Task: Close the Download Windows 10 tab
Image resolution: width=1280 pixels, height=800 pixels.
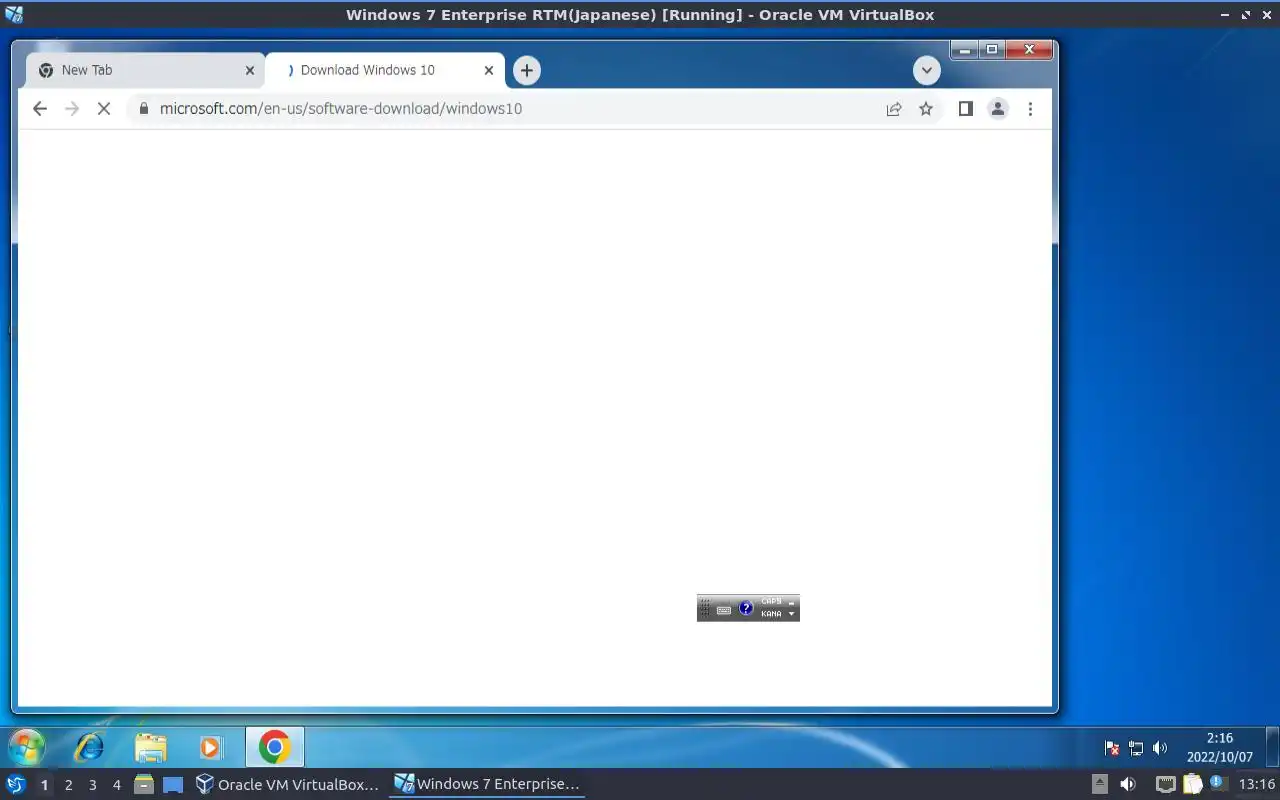Action: (x=489, y=71)
